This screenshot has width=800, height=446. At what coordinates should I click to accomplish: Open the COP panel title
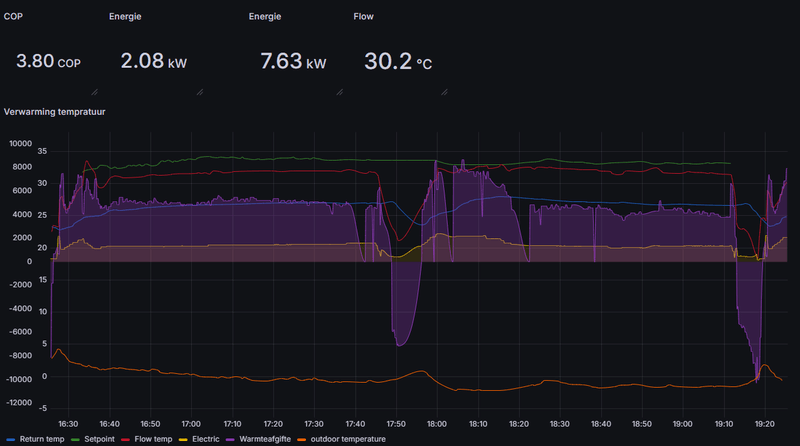coord(13,16)
